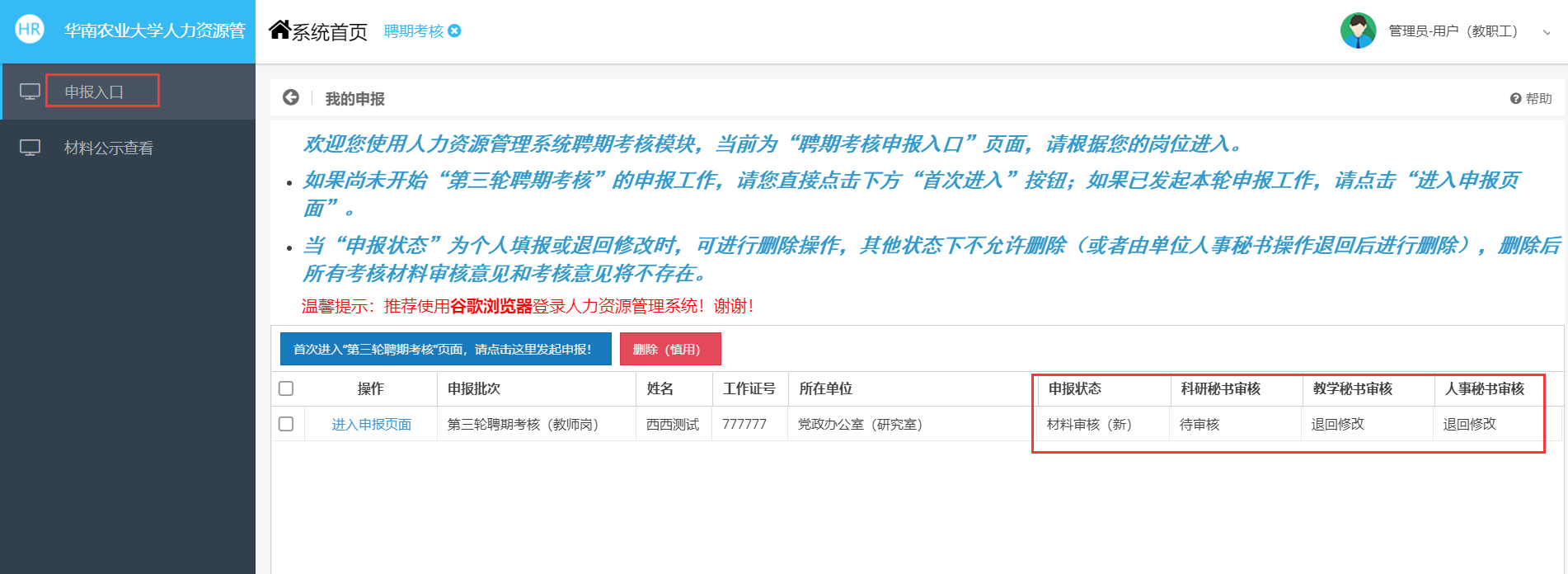1568x574 pixels.
Task: Open the 进入申报页面 link
Action: [372, 424]
